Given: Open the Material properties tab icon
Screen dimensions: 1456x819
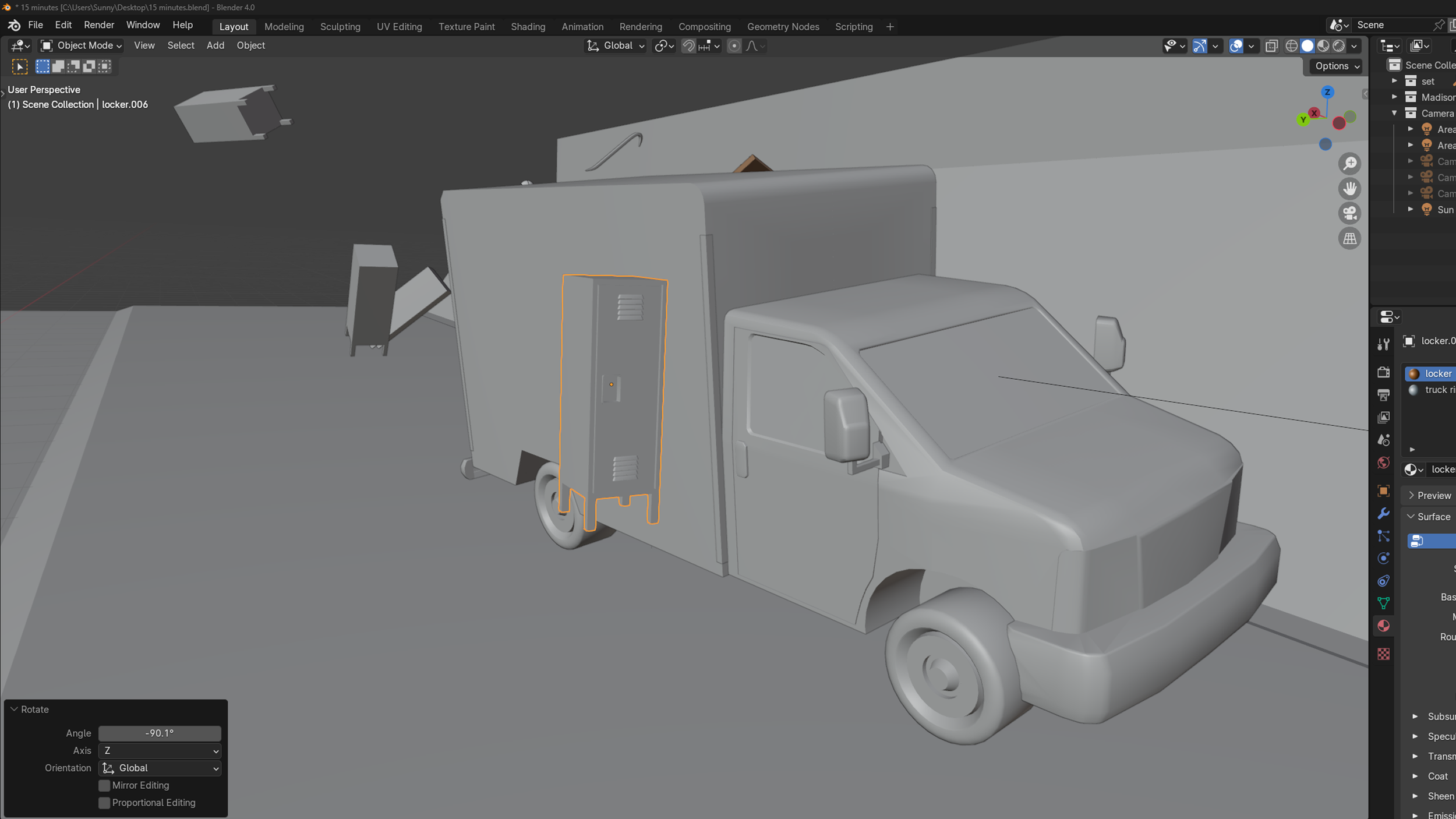Looking at the screenshot, I should [1383, 626].
